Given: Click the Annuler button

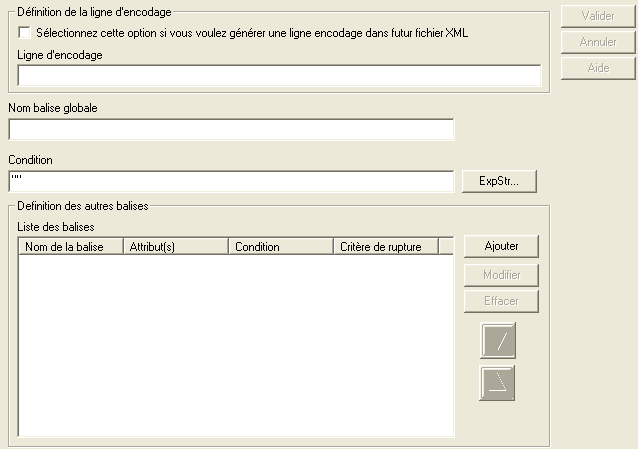Looking at the screenshot, I should coord(598,42).
